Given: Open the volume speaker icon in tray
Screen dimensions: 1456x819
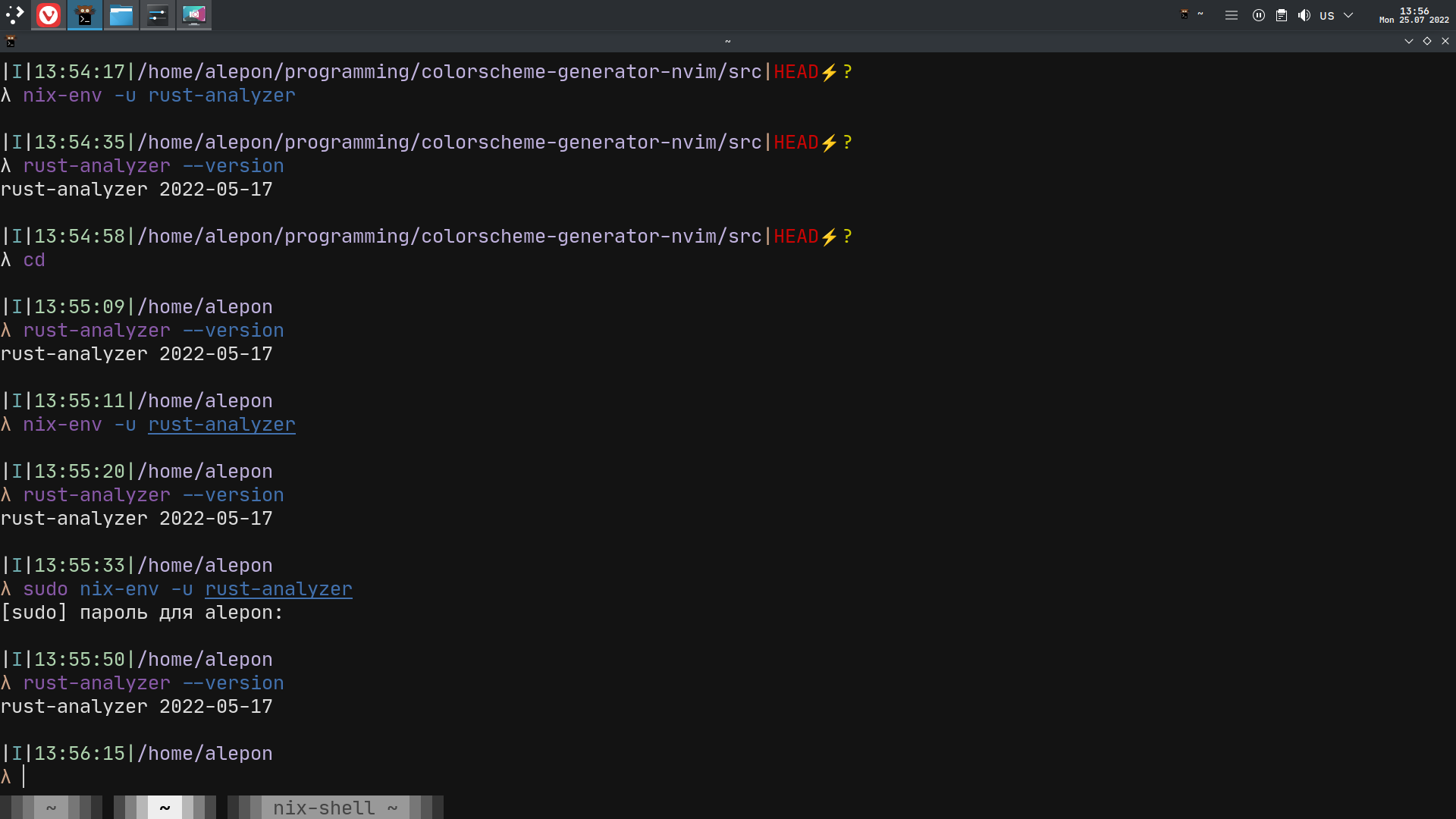Looking at the screenshot, I should 1304,15.
